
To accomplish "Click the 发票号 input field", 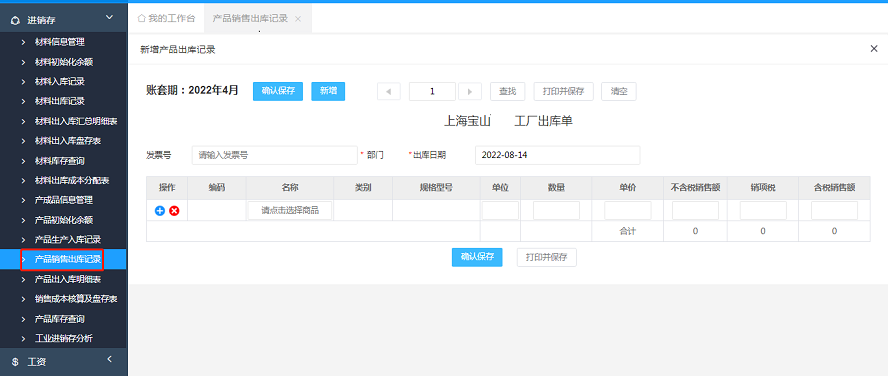I will (x=275, y=155).
